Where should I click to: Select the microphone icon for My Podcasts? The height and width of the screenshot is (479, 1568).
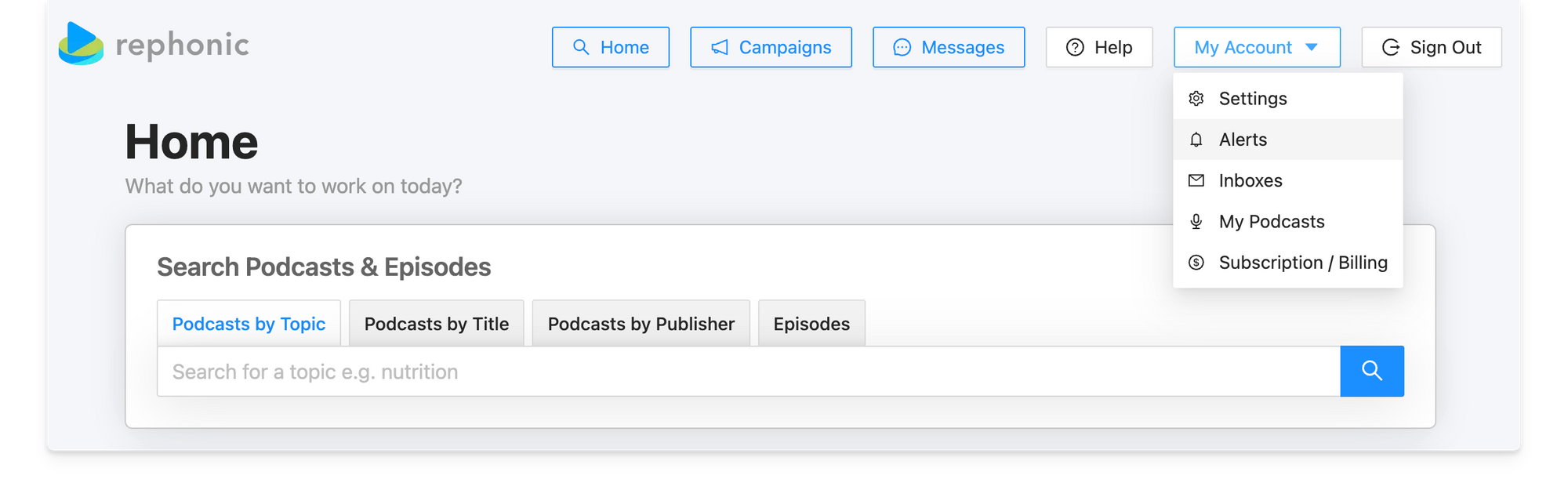pyautogui.click(x=1196, y=222)
